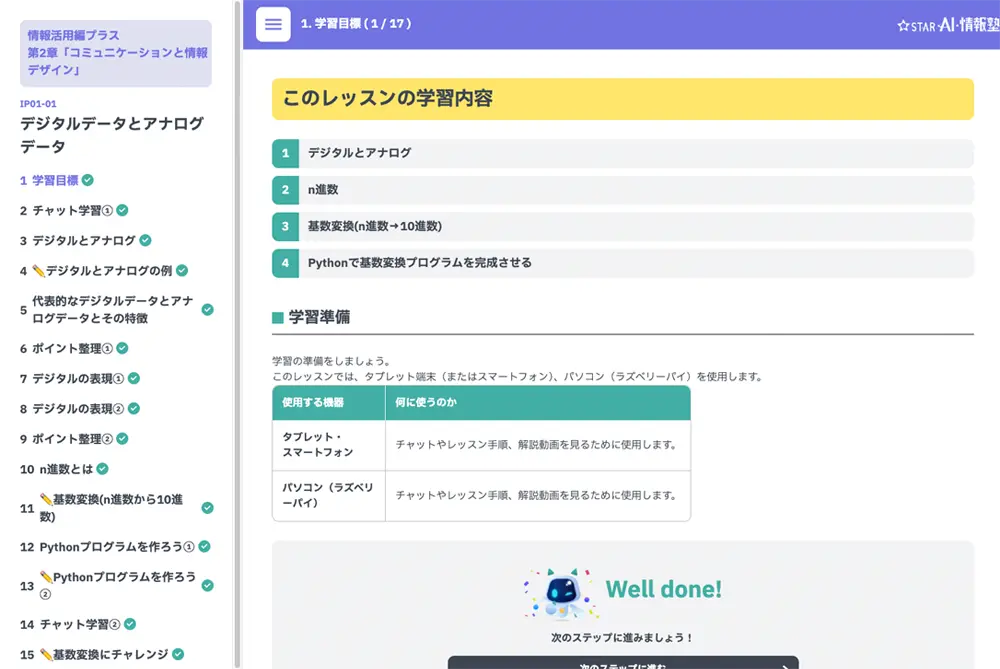Viewport: 1000px width, 669px height.
Task: Click table cell パソコン（ラズベリーパイ）
Action: [x=328, y=496]
